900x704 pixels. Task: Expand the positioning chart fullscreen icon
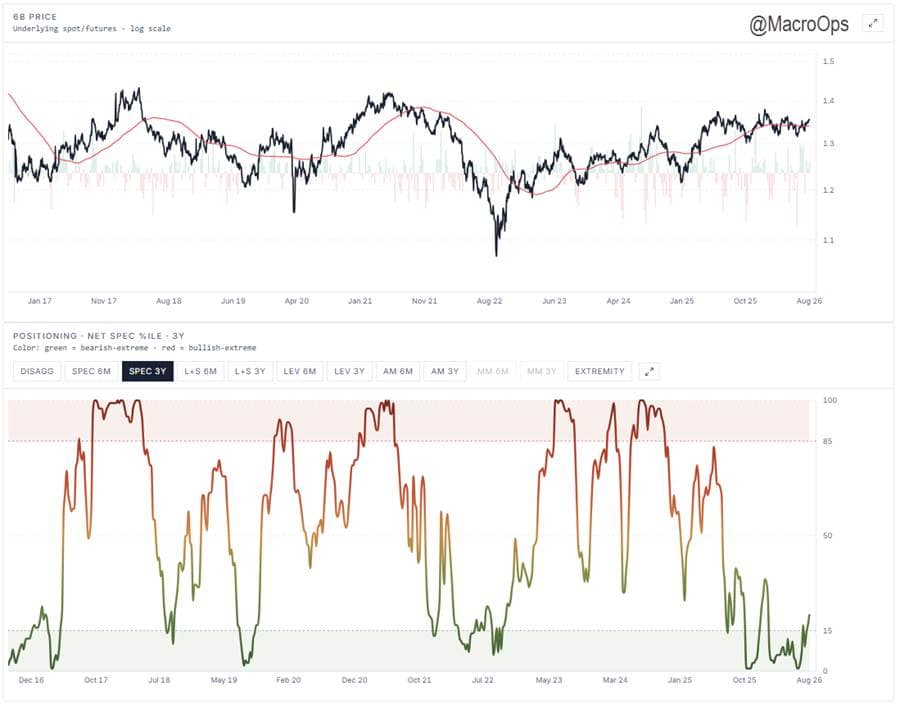(x=649, y=371)
